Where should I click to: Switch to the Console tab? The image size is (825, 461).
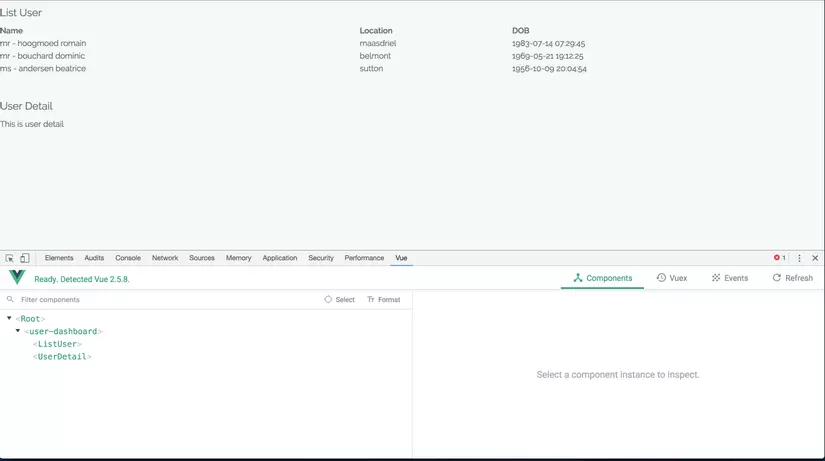[x=128, y=258]
